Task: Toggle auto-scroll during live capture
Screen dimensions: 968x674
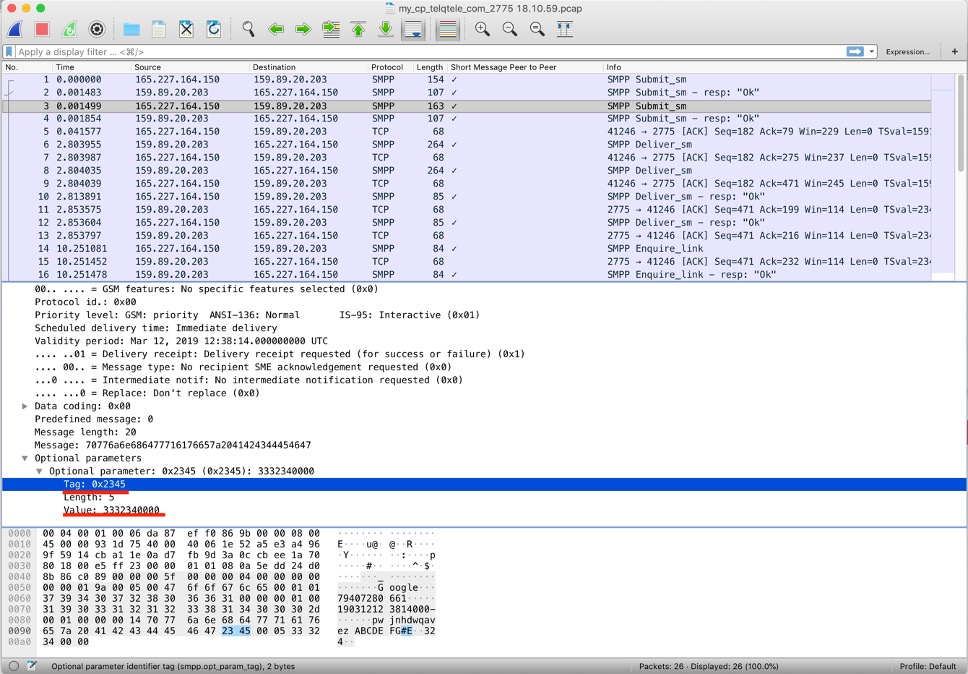Action: tap(412, 29)
